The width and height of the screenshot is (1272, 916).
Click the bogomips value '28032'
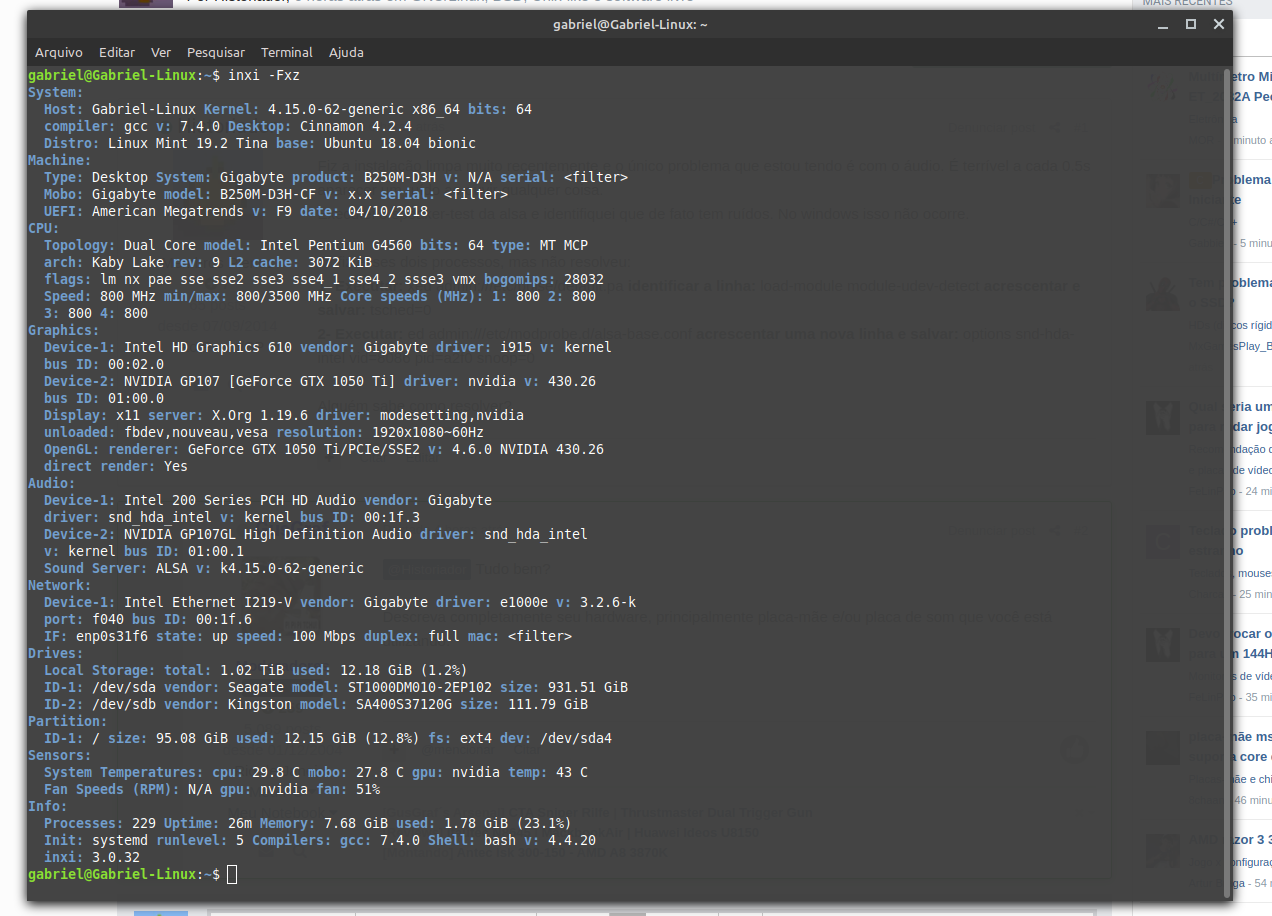coord(584,279)
